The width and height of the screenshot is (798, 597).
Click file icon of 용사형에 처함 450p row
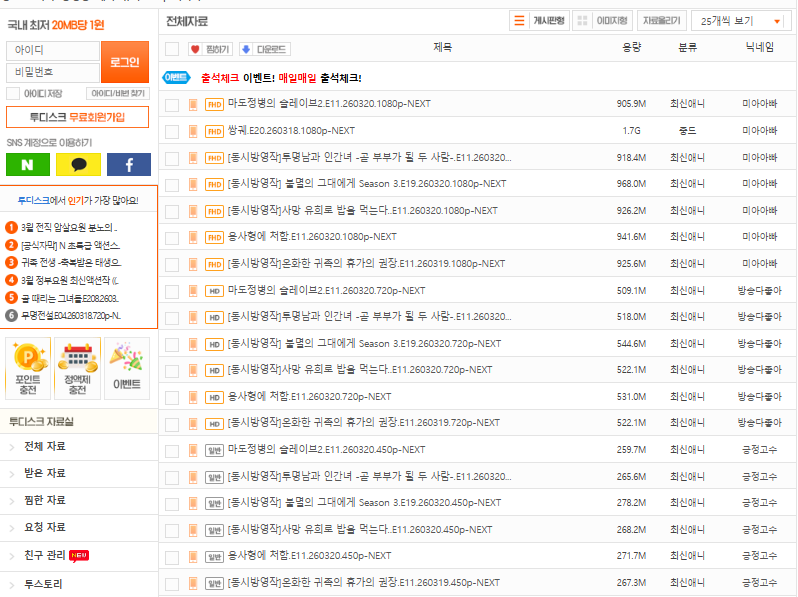[x=193, y=556]
